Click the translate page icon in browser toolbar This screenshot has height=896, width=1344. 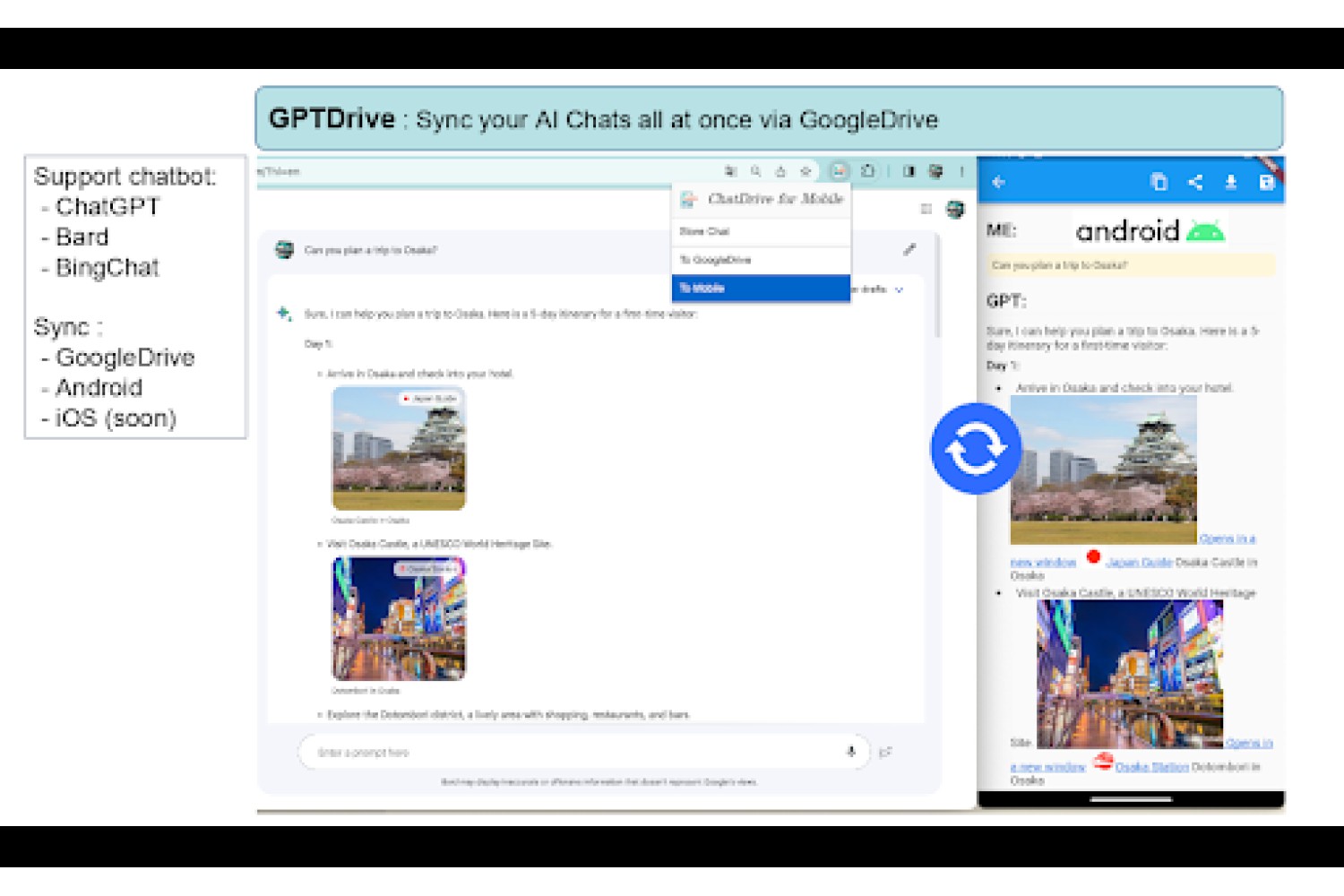[731, 171]
